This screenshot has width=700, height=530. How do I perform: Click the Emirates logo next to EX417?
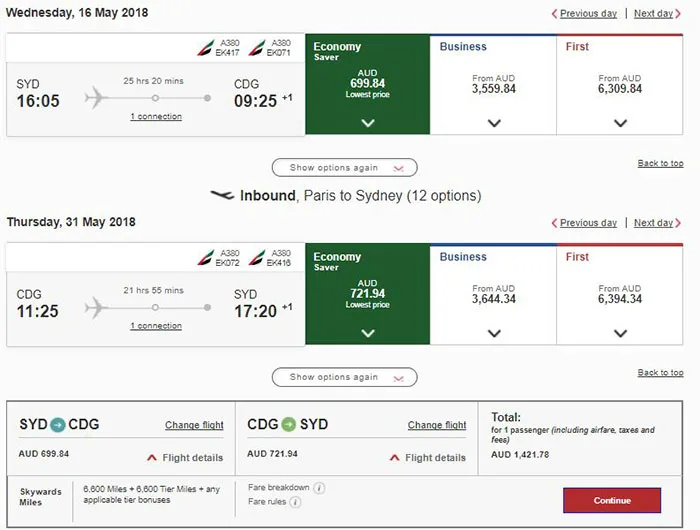tap(206, 48)
